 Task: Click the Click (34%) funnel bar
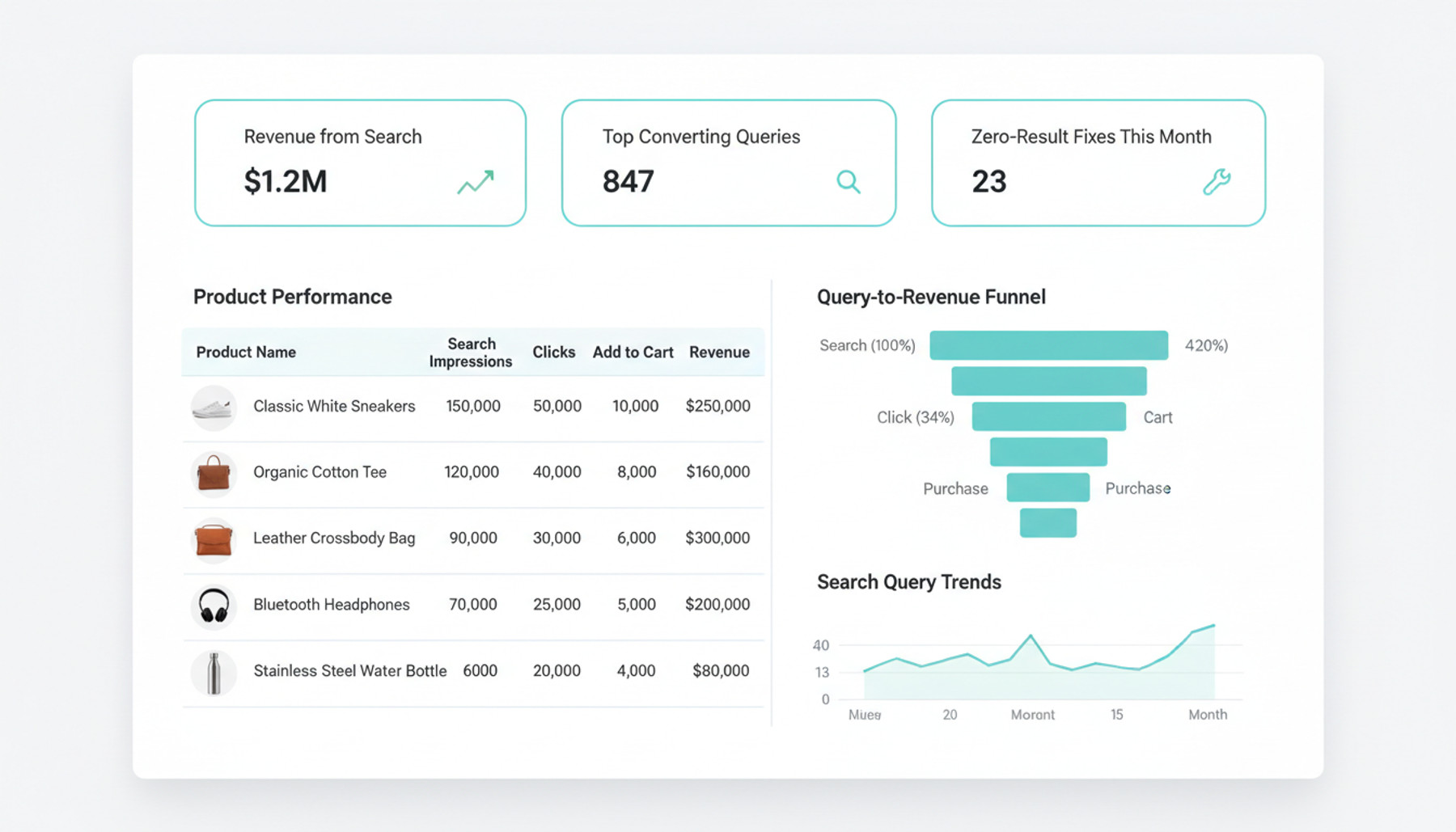coord(1048,416)
